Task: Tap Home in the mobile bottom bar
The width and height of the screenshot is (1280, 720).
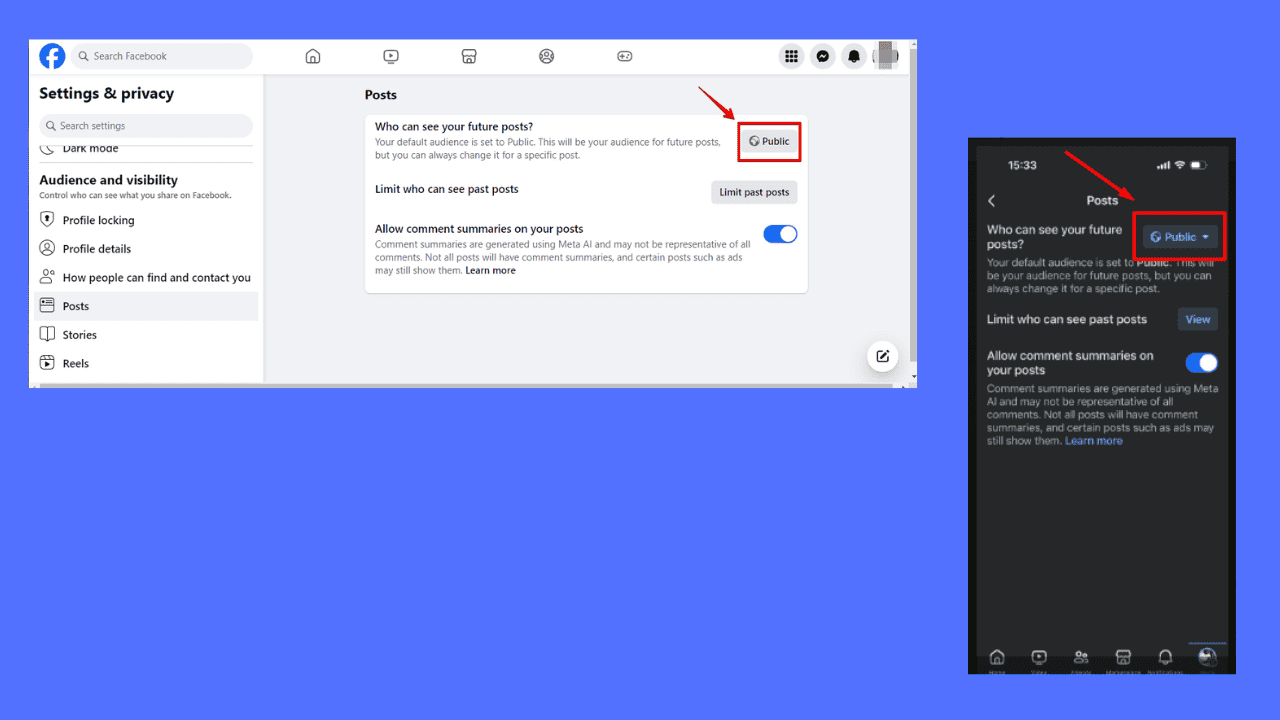Action: pyautogui.click(x=997, y=660)
